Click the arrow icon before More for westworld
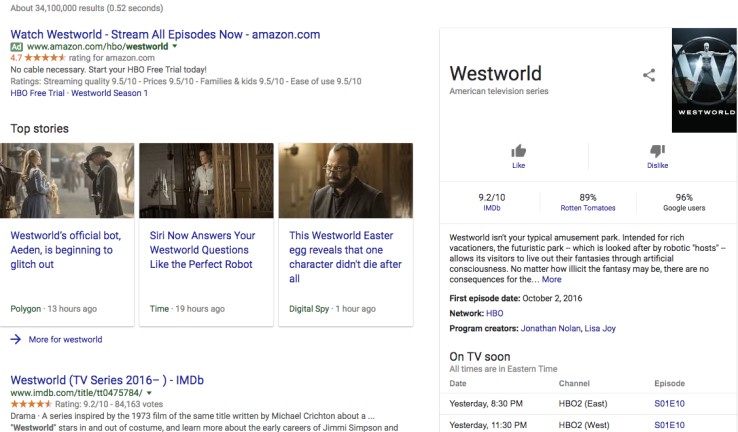This screenshot has width=738, height=432. (x=15, y=339)
